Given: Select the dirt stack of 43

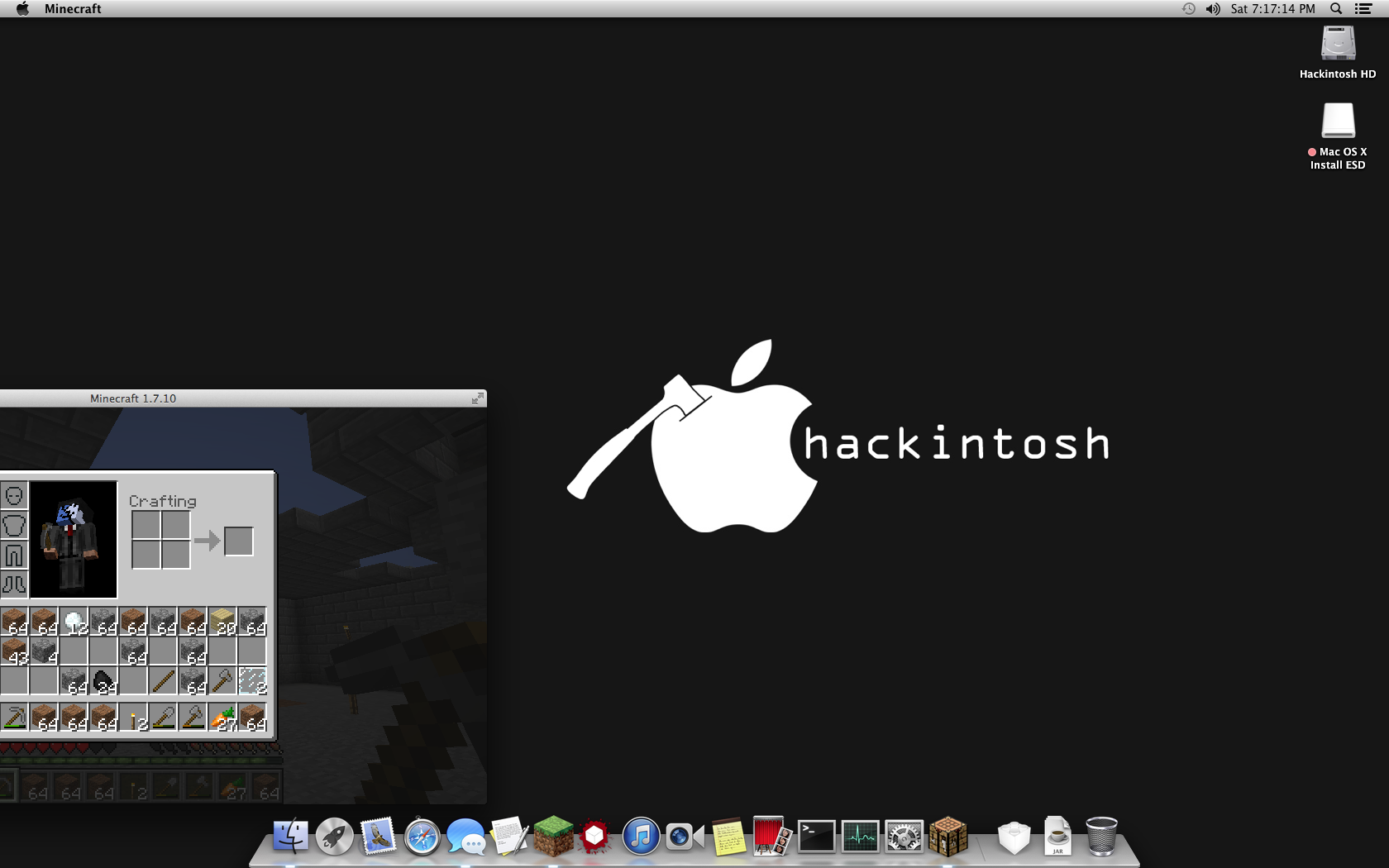Looking at the screenshot, I should tap(14, 651).
